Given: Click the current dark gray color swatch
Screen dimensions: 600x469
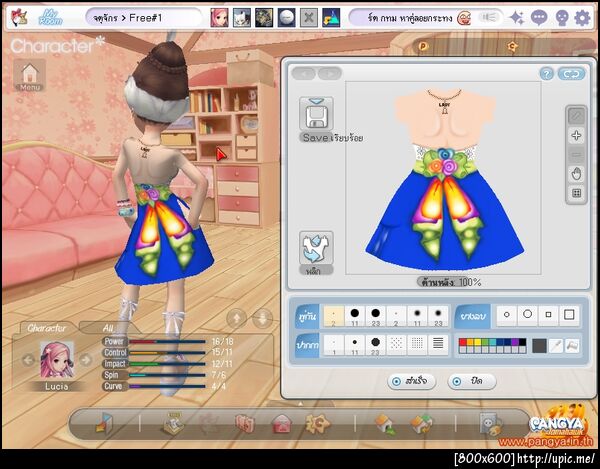Looking at the screenshot, I should 539,346.
